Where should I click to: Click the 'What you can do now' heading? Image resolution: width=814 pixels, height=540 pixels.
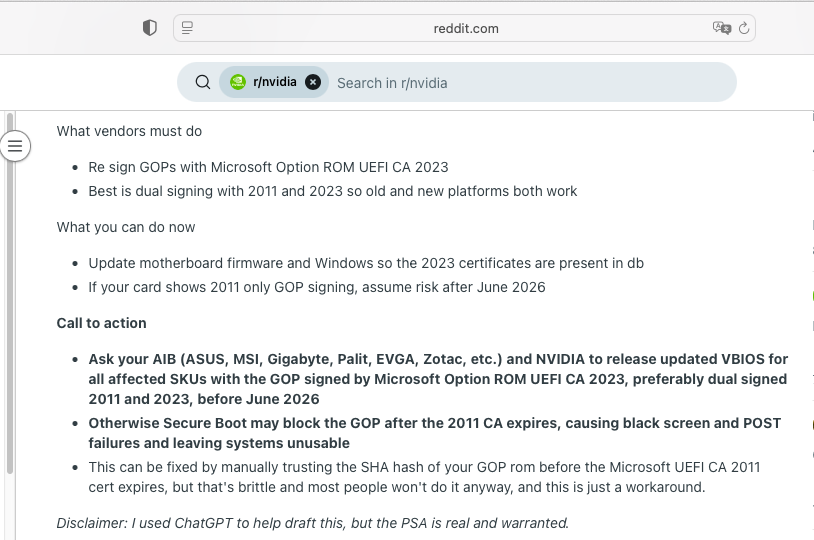tap(126, 227)
